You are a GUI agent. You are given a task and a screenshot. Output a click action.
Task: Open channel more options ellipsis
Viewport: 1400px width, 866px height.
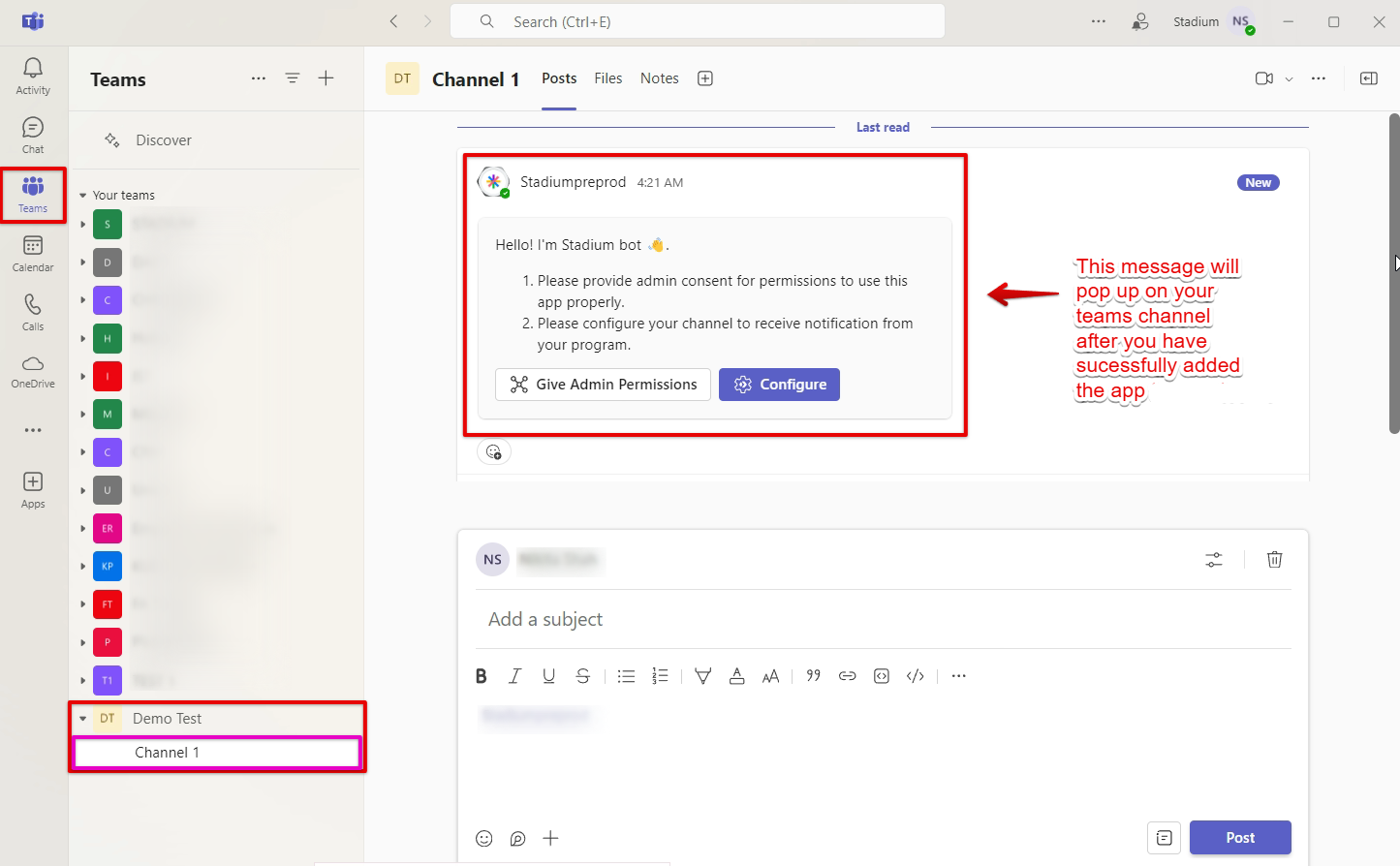click(1319, 78)
